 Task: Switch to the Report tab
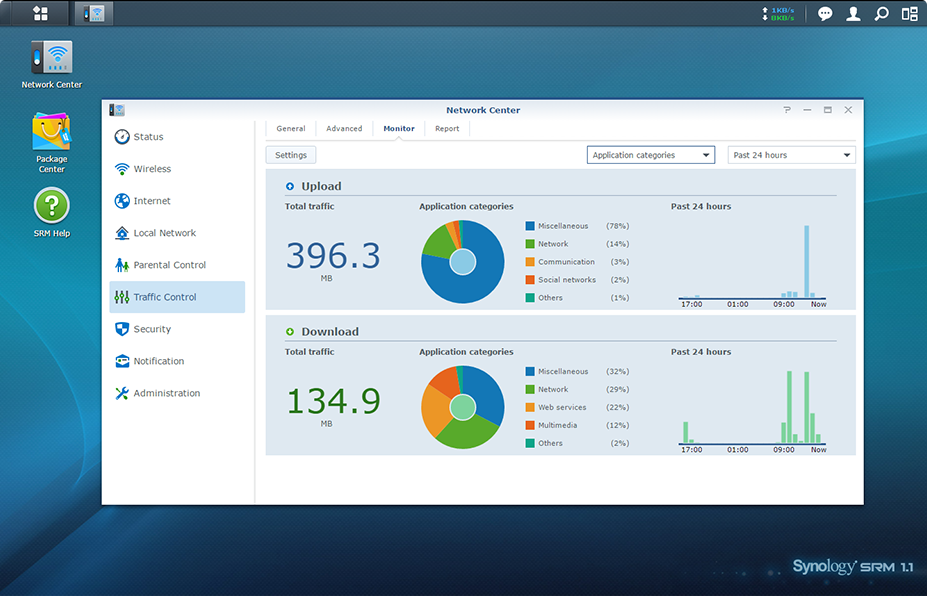447,129
